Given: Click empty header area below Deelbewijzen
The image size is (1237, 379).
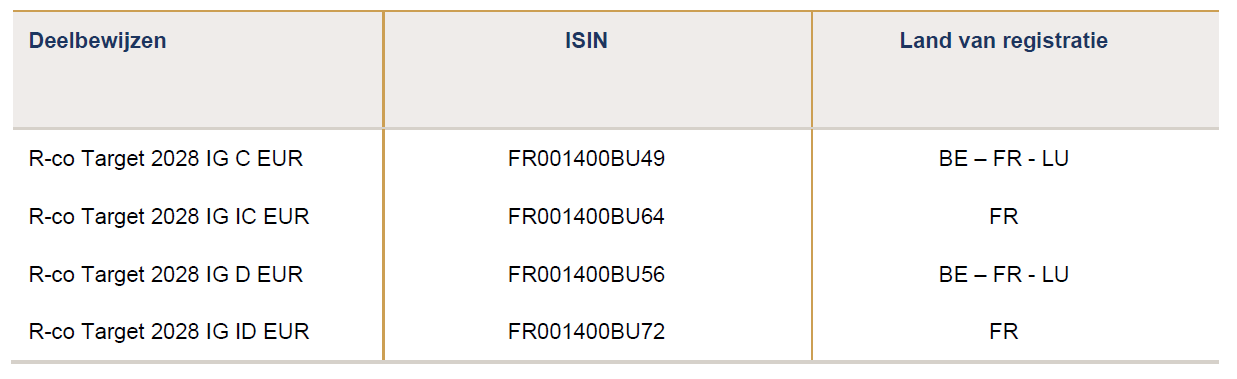Looking at the screenshot, I should (197, 90).
